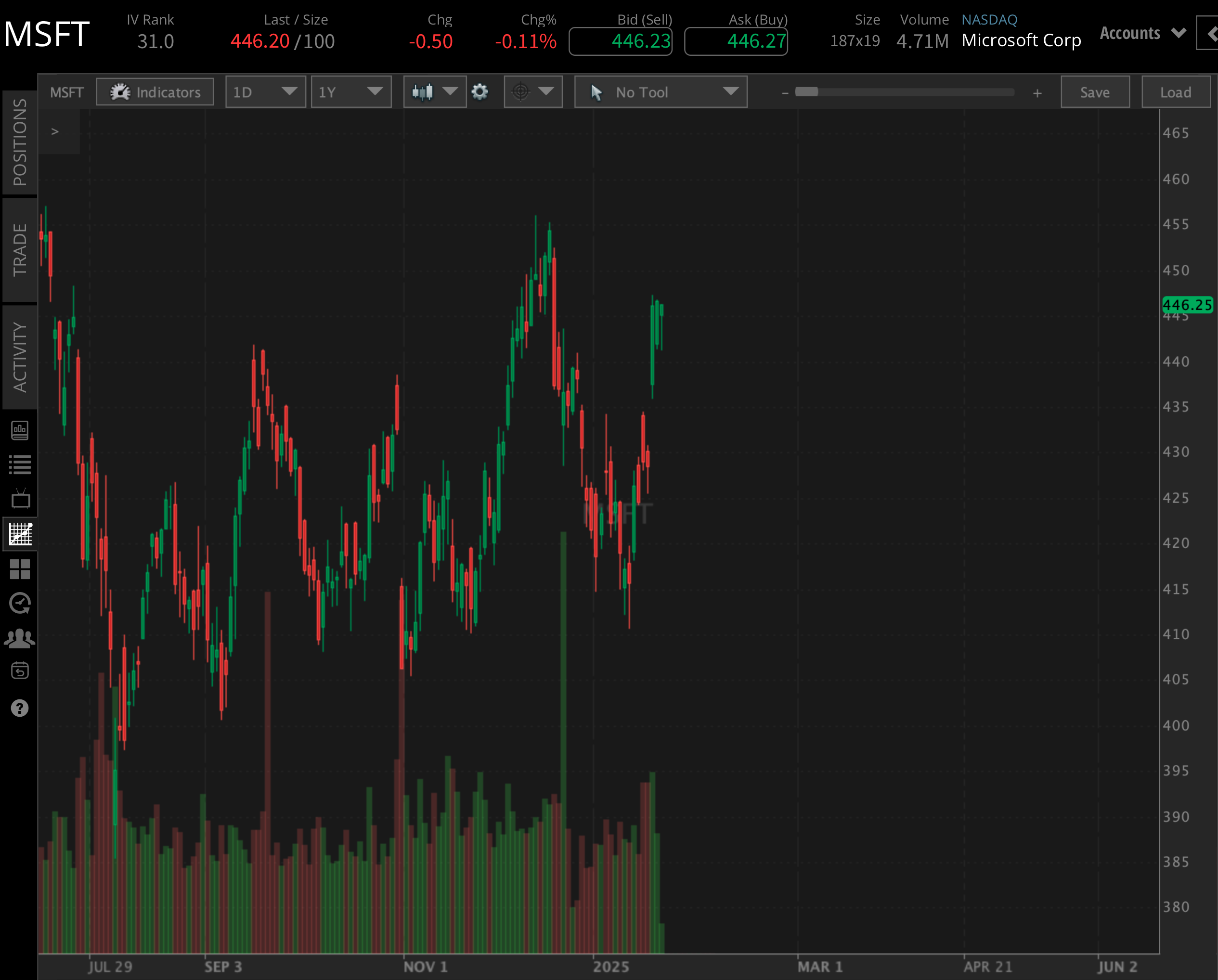This screenshot has height=980, width=1218.
Task: Expand the 1D aggregation dropdown
Action: pos(266,92)
